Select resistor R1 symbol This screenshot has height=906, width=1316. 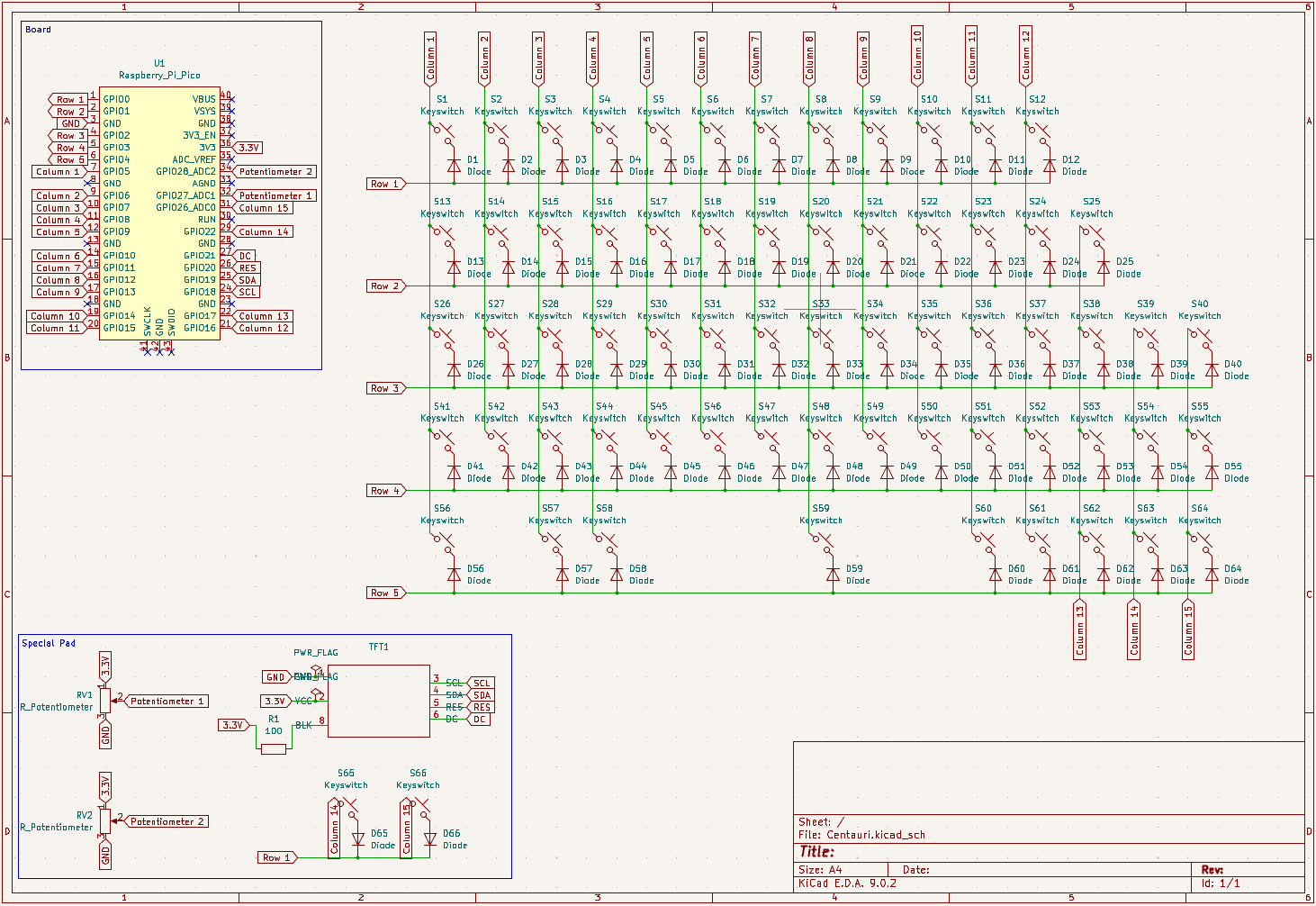[x=273, y=748]
